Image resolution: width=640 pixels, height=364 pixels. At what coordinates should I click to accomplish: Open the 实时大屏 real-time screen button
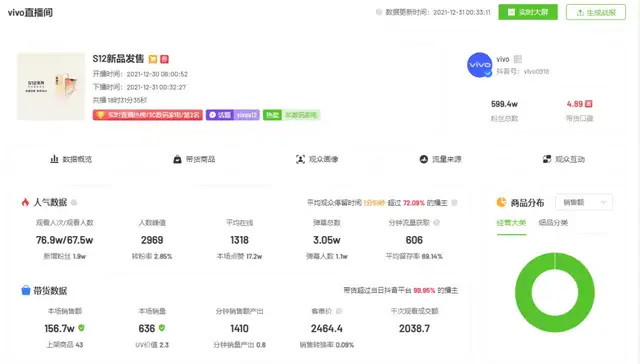point(528,12)
